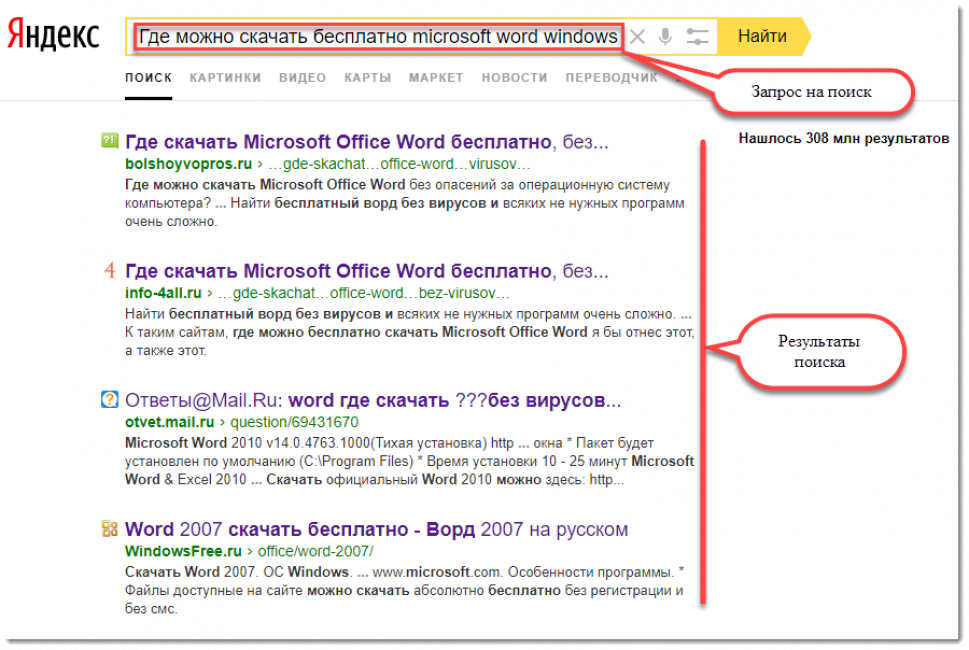Click snippet starting Скачать Word 2007. ОС Windows

[x=405, y=591]
